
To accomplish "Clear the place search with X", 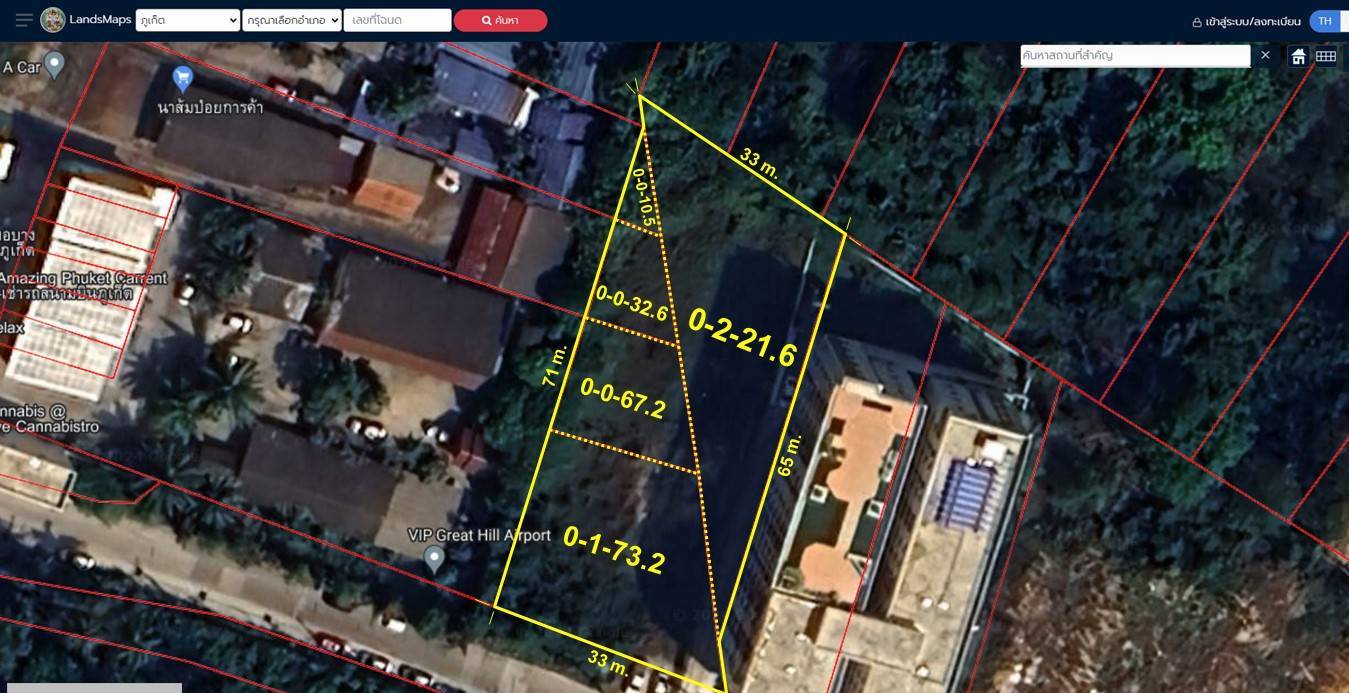I will [1265, 55].
